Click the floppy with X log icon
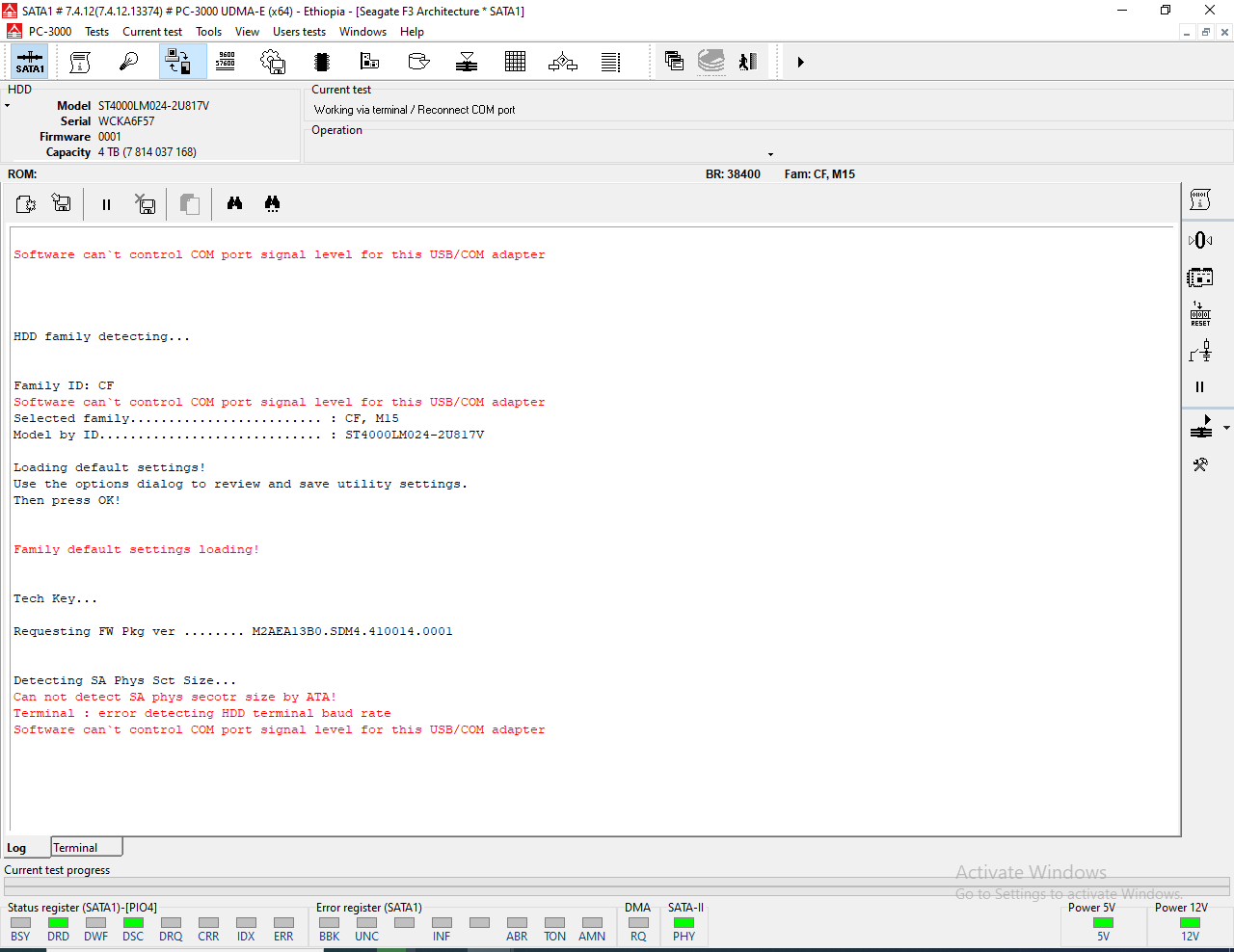The width and height of the screenshot is (1234, 952). pos(145,203)
